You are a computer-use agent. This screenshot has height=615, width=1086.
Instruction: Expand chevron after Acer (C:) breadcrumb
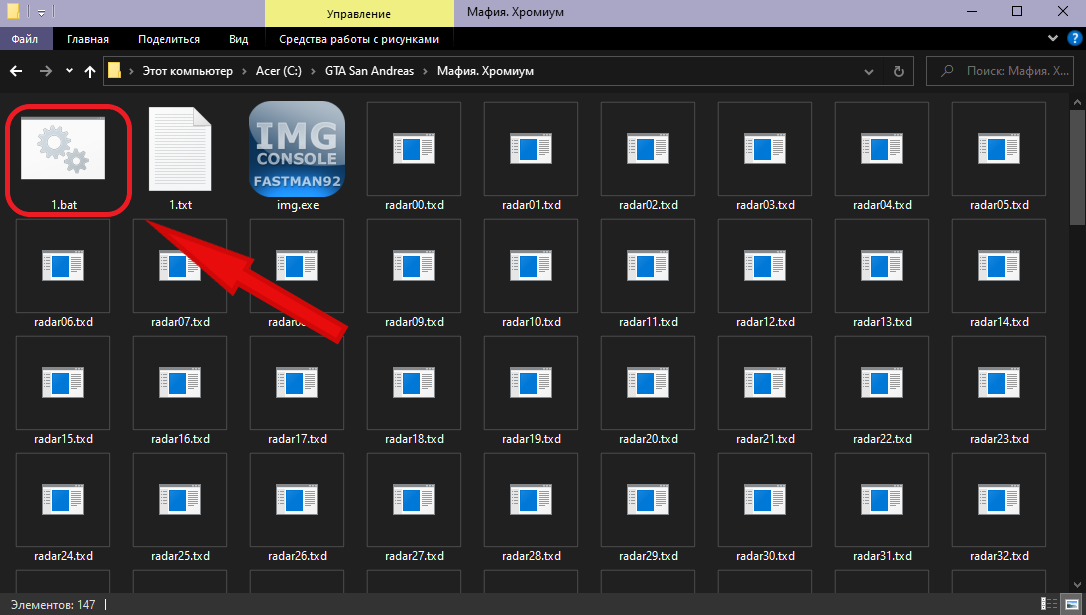coord(313,71)
